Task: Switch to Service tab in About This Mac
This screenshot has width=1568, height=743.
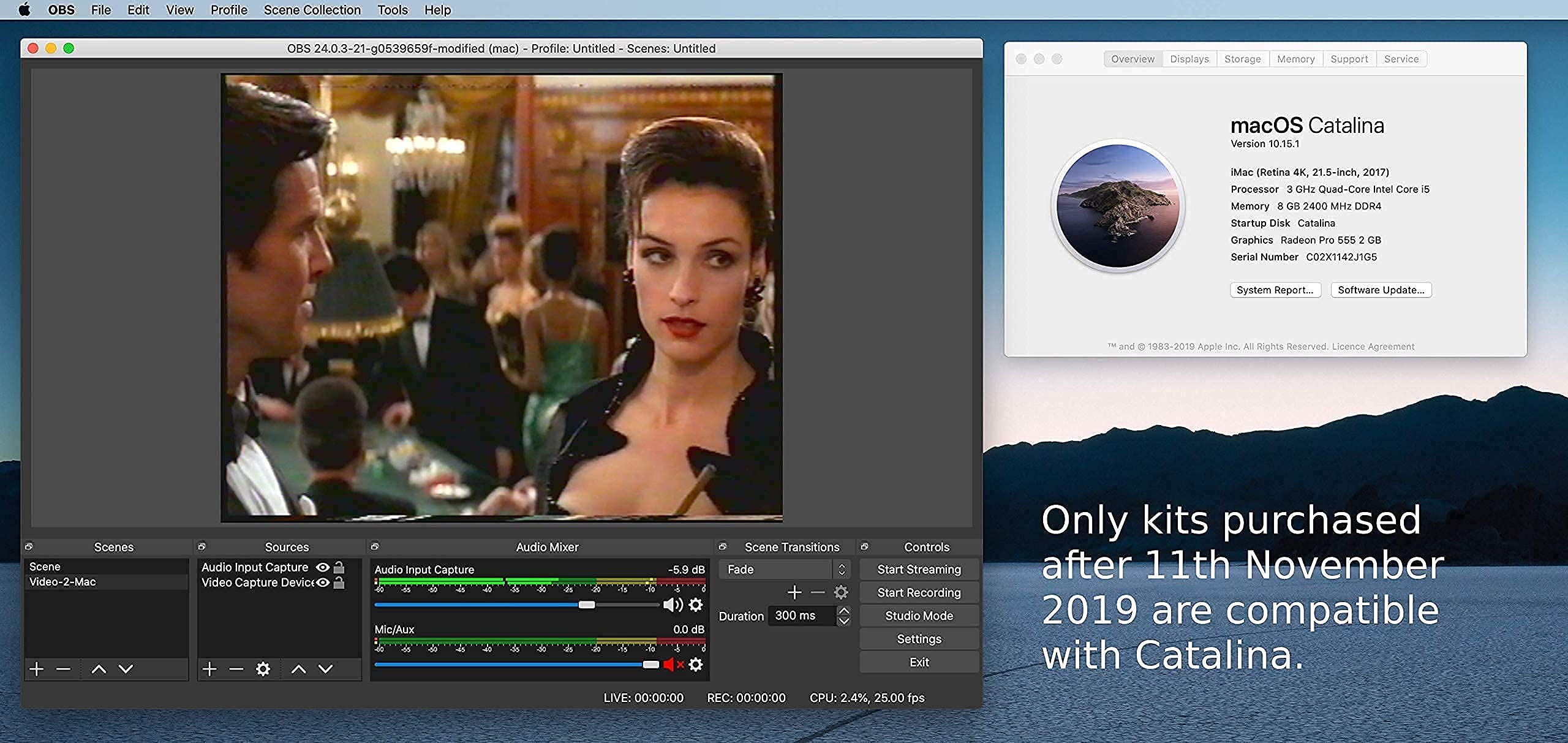Action: tap(1401, 59)
